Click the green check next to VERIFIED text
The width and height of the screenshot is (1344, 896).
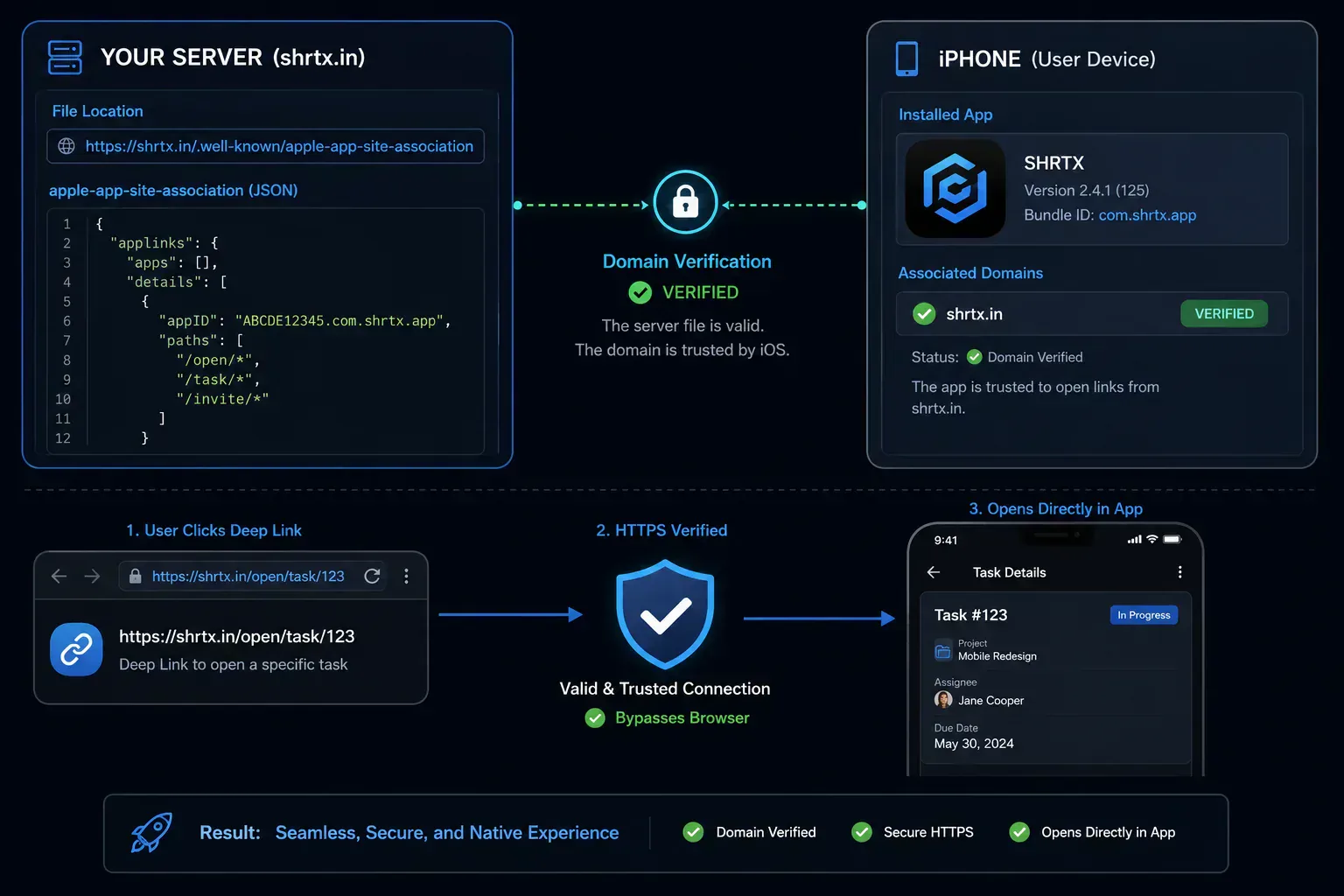pos(640,292)
